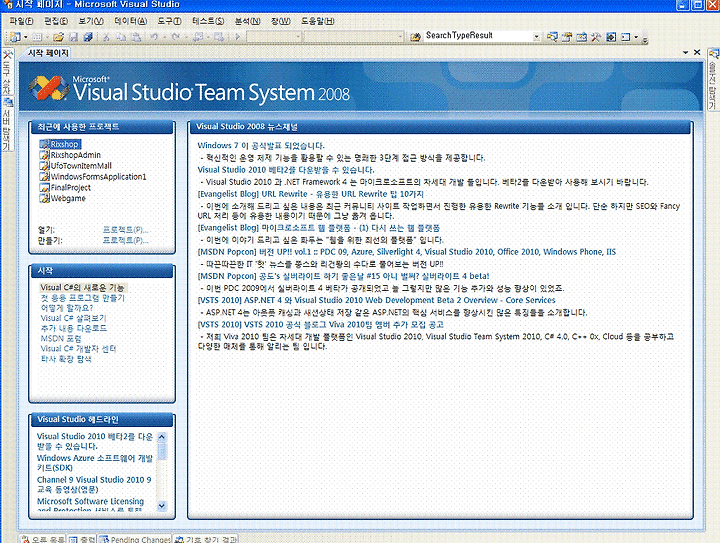The image size is (720, 543).
Task: Click the MSDN 포럼 link
Action: point(61,339)
